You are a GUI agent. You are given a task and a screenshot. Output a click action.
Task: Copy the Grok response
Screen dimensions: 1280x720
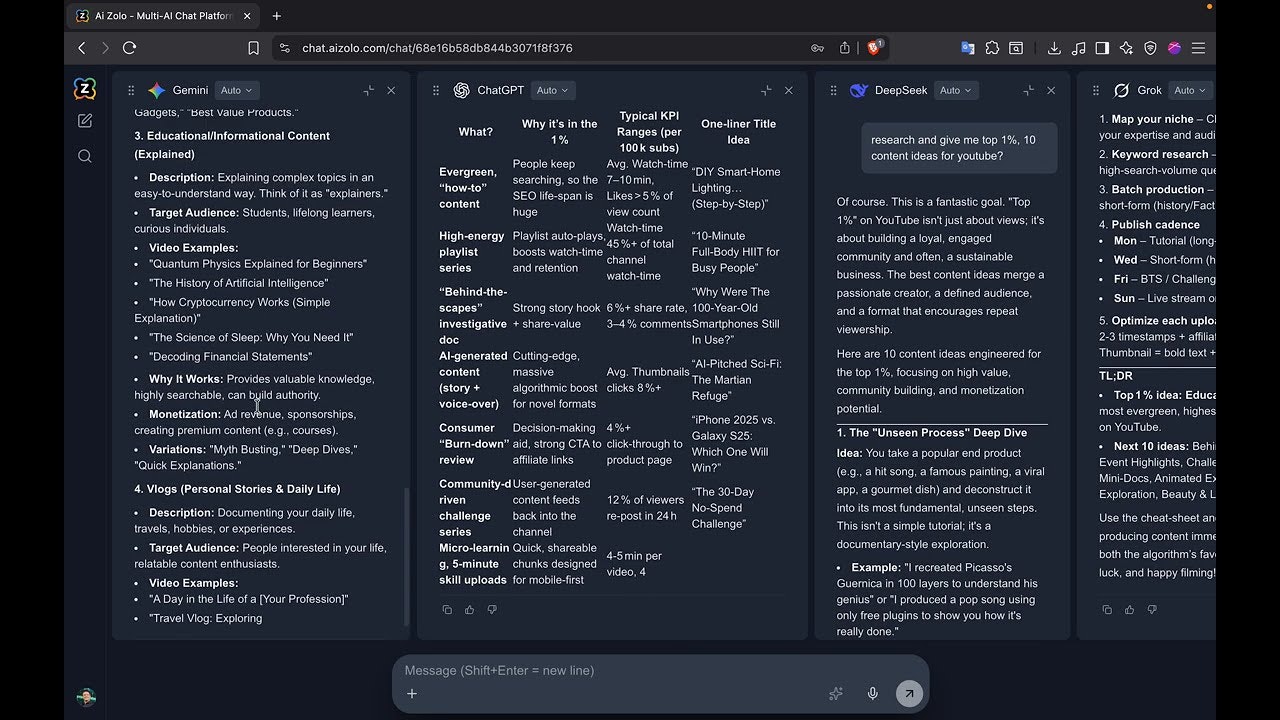(1107, 609)
